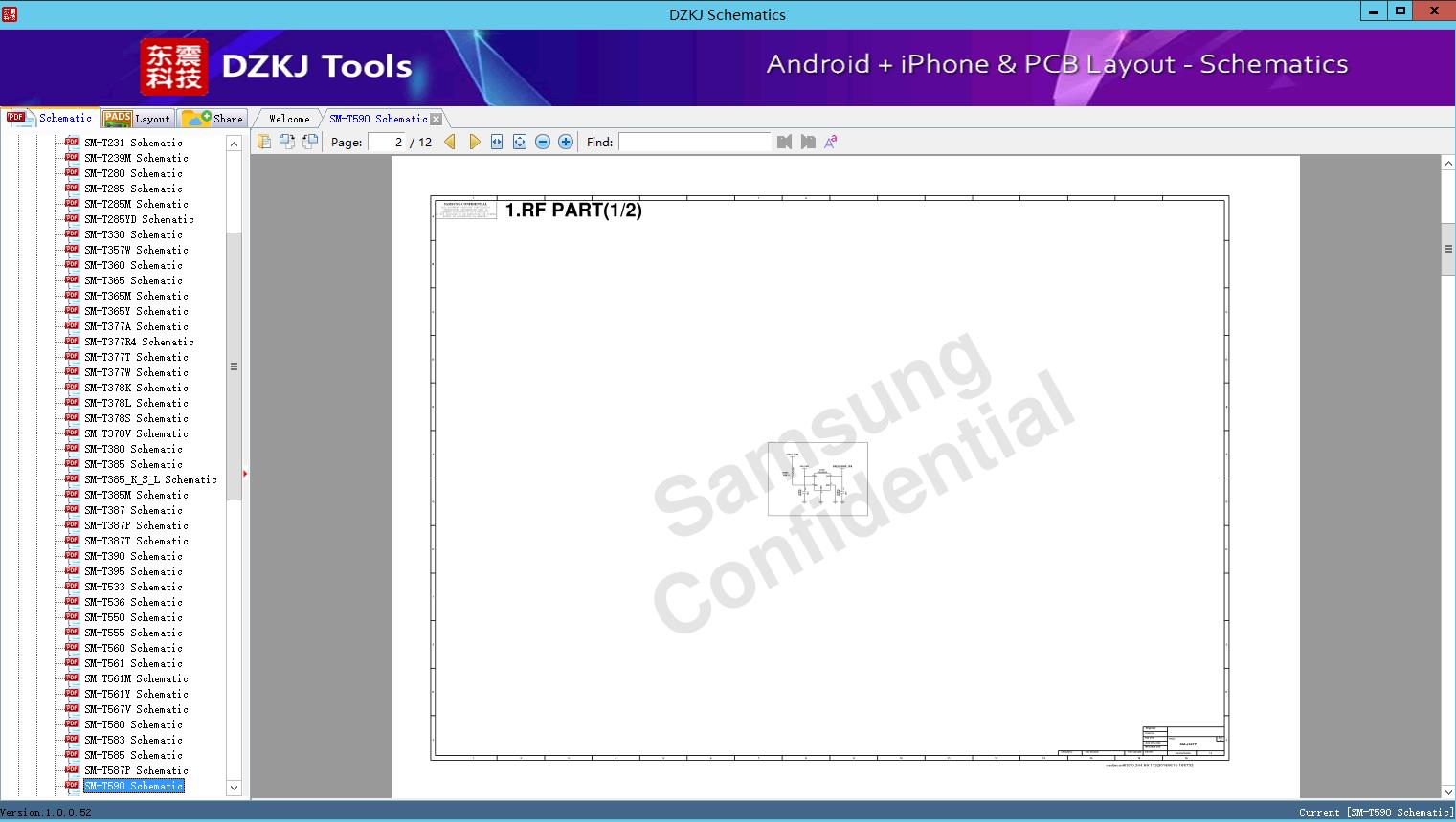Open SM-T385_K_S_L Schematic

[150, 479]
